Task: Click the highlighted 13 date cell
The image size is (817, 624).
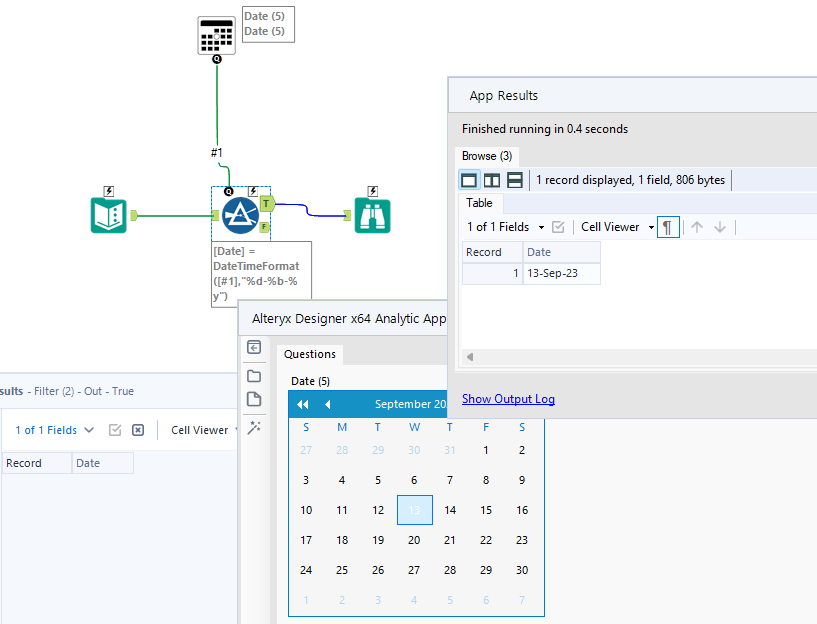Action: point(415,510)
